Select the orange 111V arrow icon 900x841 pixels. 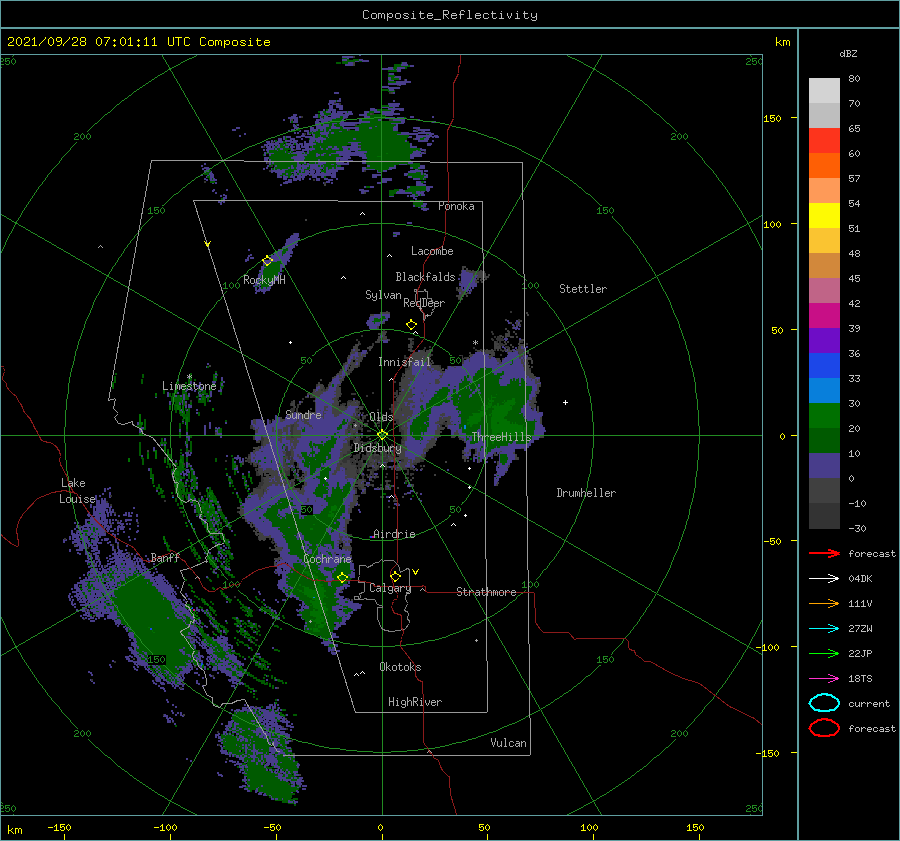(824, 603)
